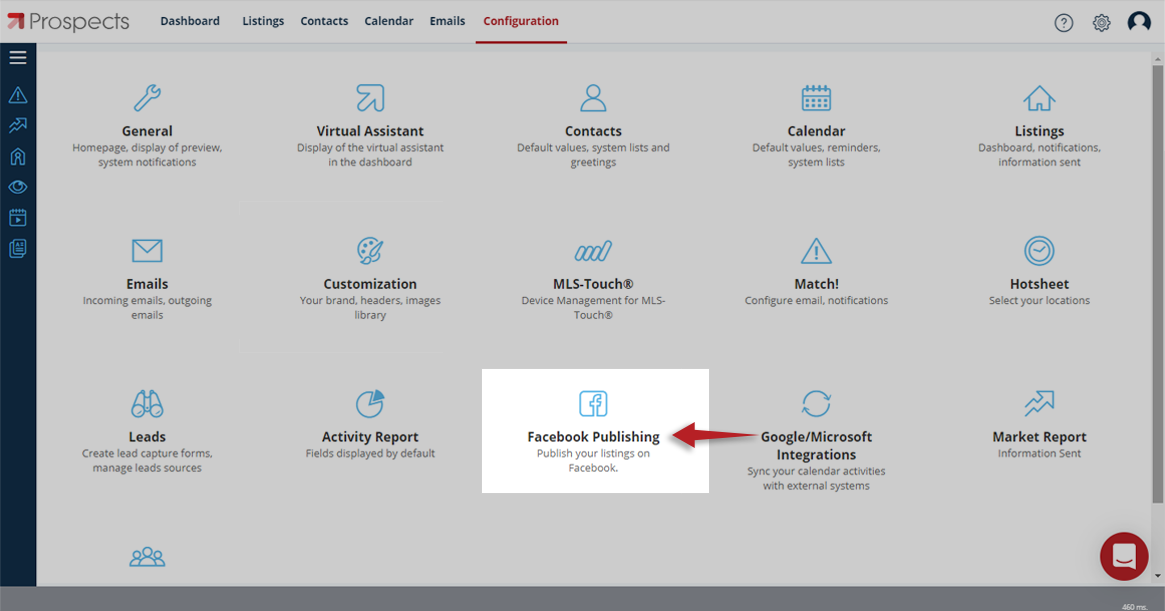Open the market trends icon in sidebar
1165x611 pixels.
(x=17, y=125)
